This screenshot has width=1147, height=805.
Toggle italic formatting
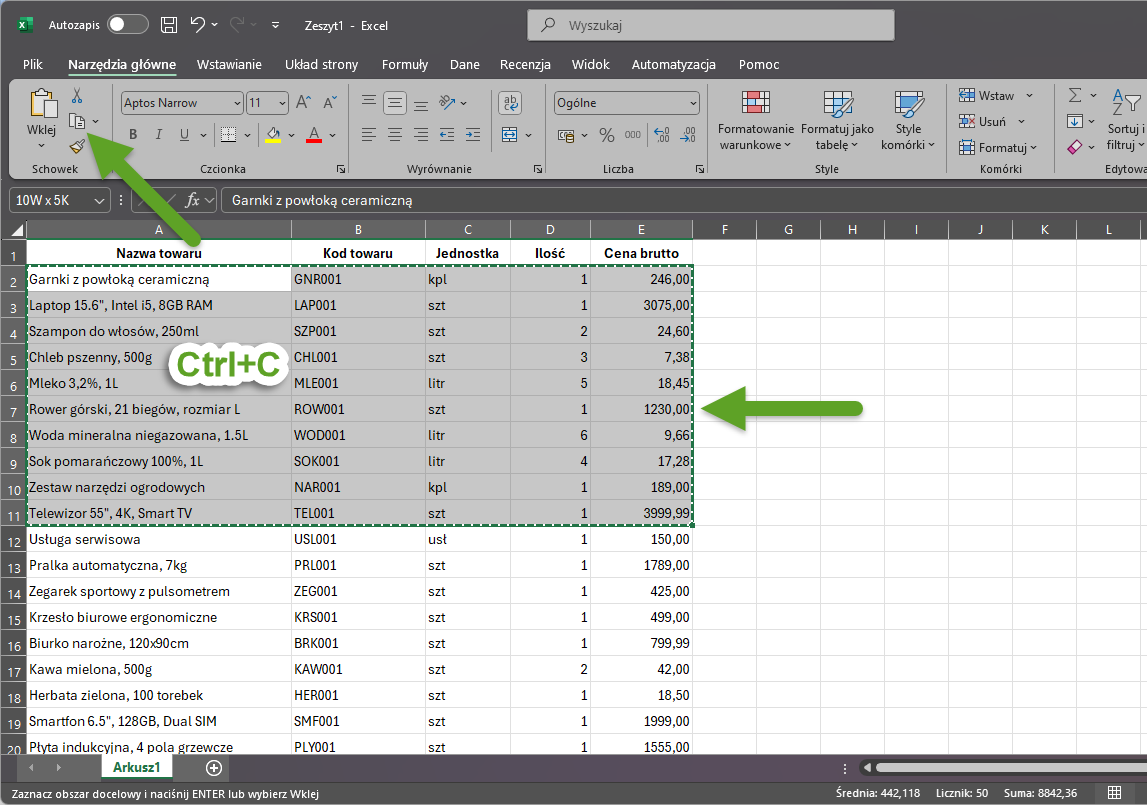tap(158, 135)
